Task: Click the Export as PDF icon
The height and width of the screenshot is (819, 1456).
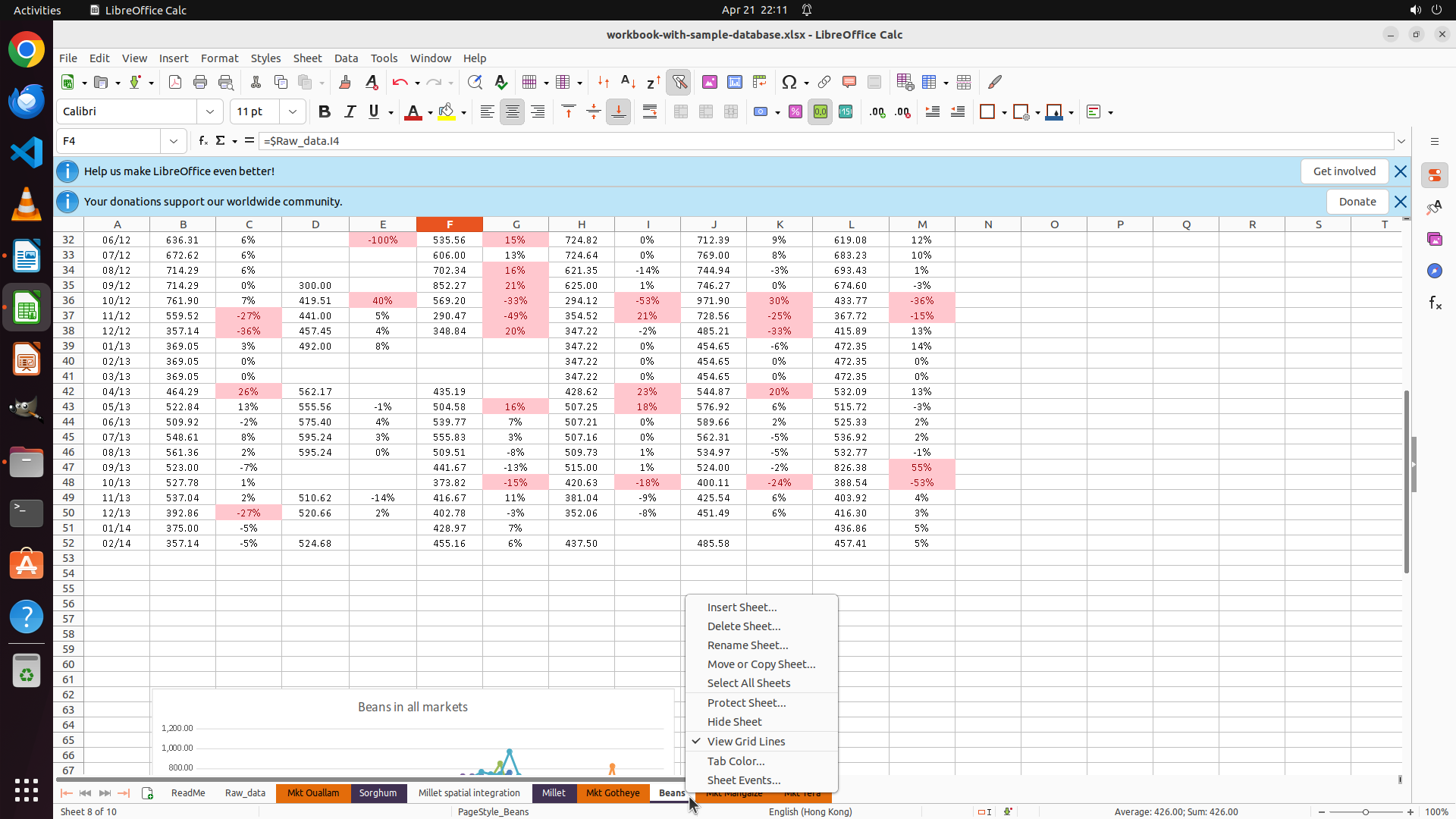Action: [x=175, y=83]
